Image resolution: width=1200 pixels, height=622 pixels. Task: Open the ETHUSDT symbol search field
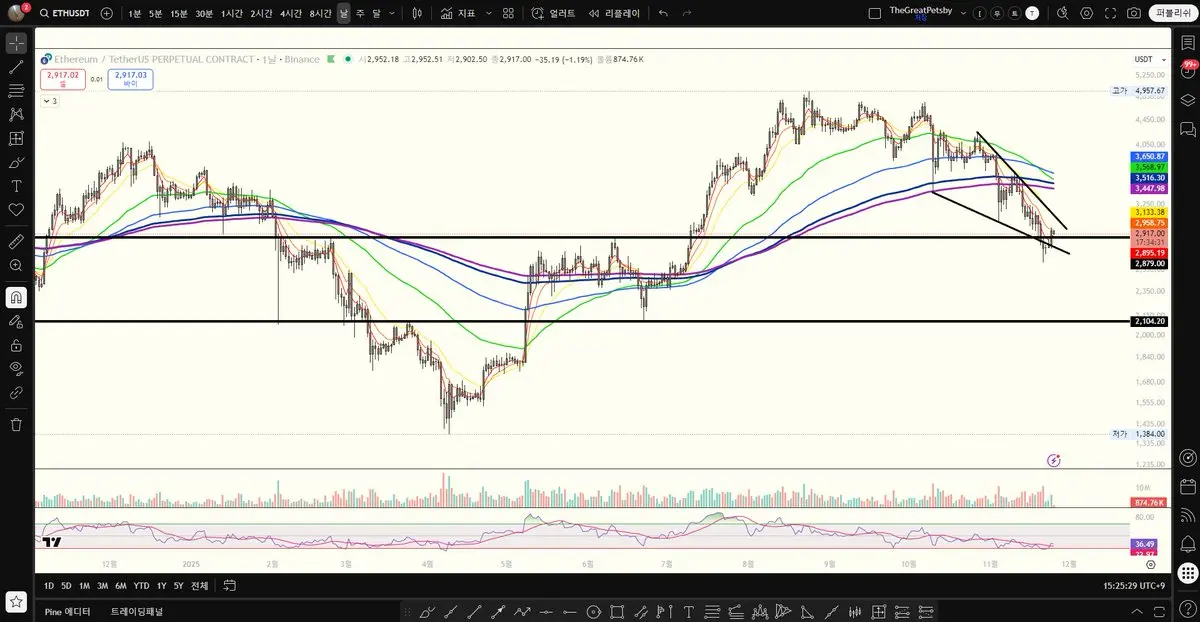66,13
